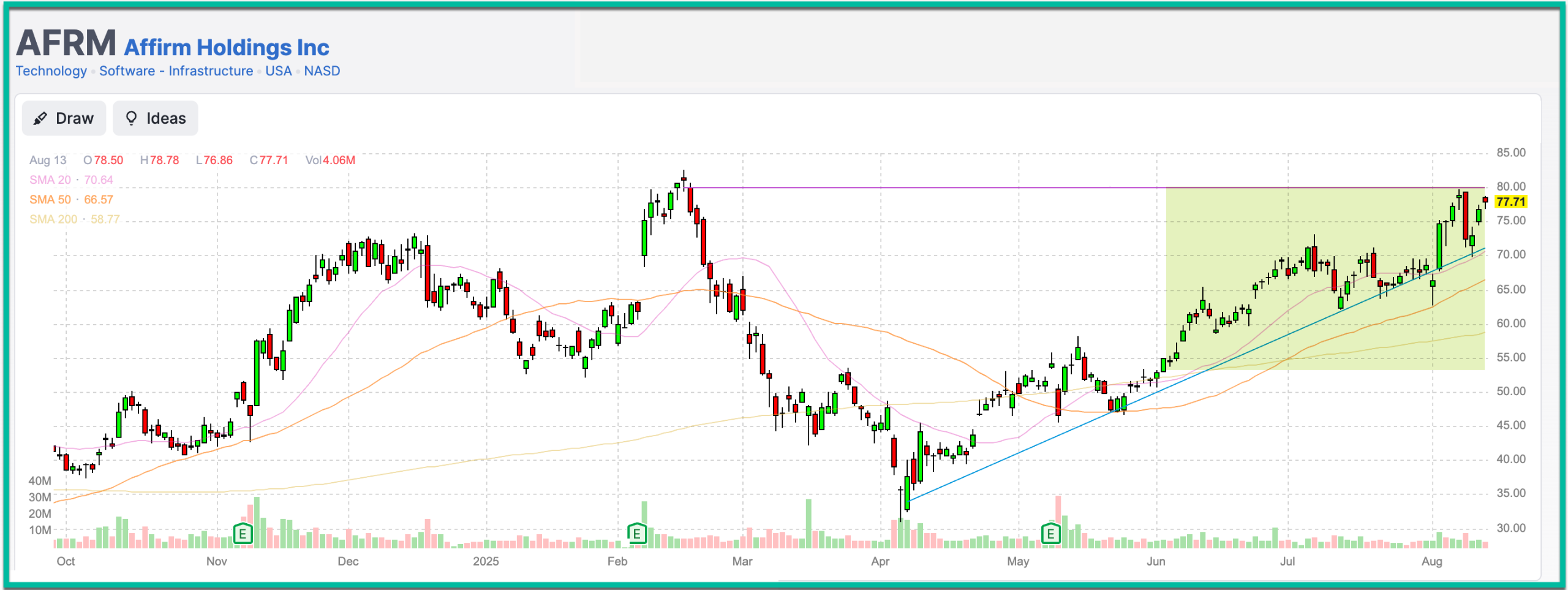Screen dimensions: 1568x590
Task: Click the 60.00 price axis label
Action: click(1511, 323)
